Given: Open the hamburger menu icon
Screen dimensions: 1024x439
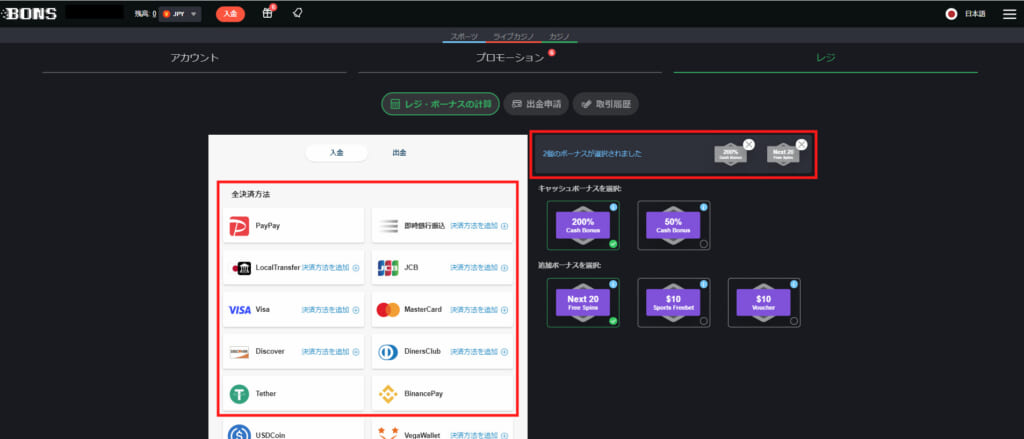Looking at the screenshot, I should point(1008,14).
